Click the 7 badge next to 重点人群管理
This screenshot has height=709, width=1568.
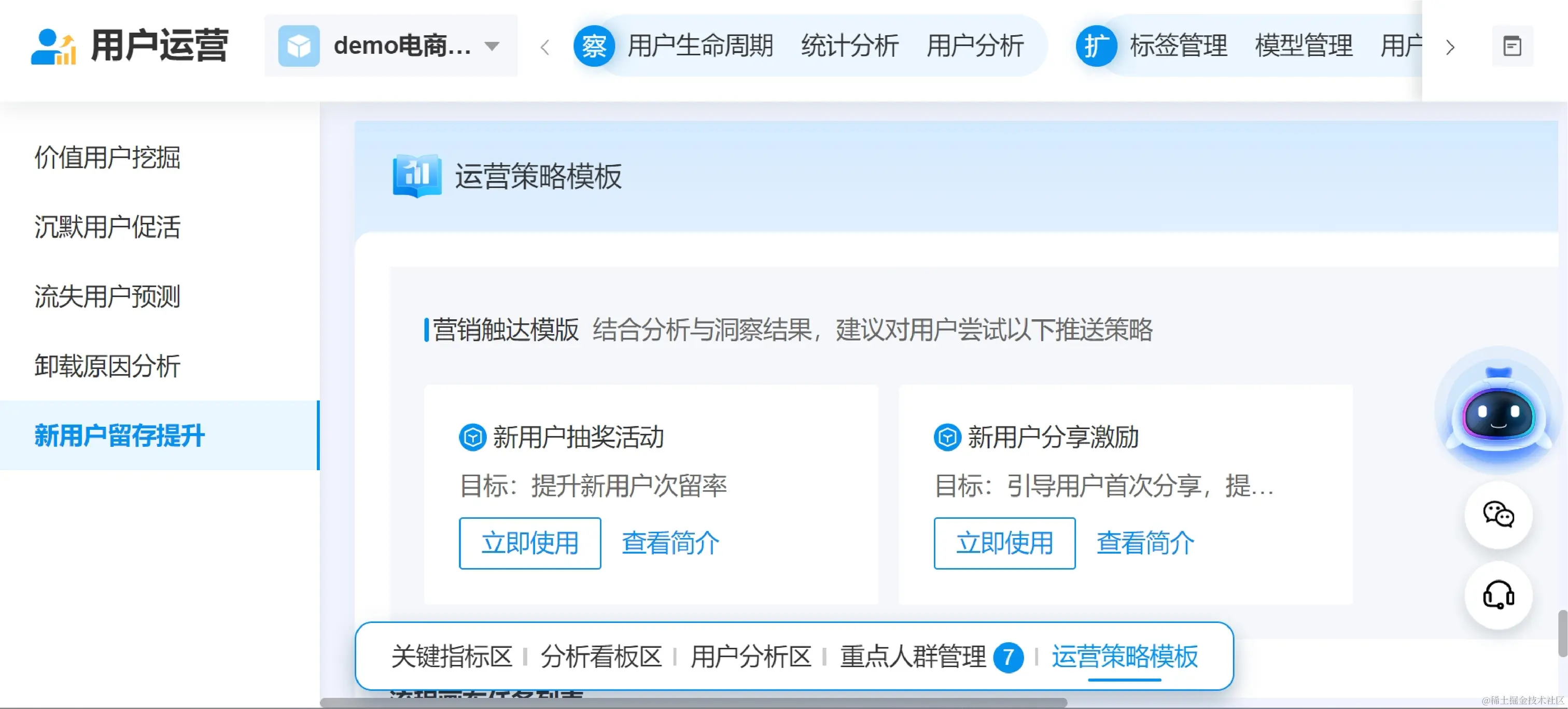[x=1008, y=657]
